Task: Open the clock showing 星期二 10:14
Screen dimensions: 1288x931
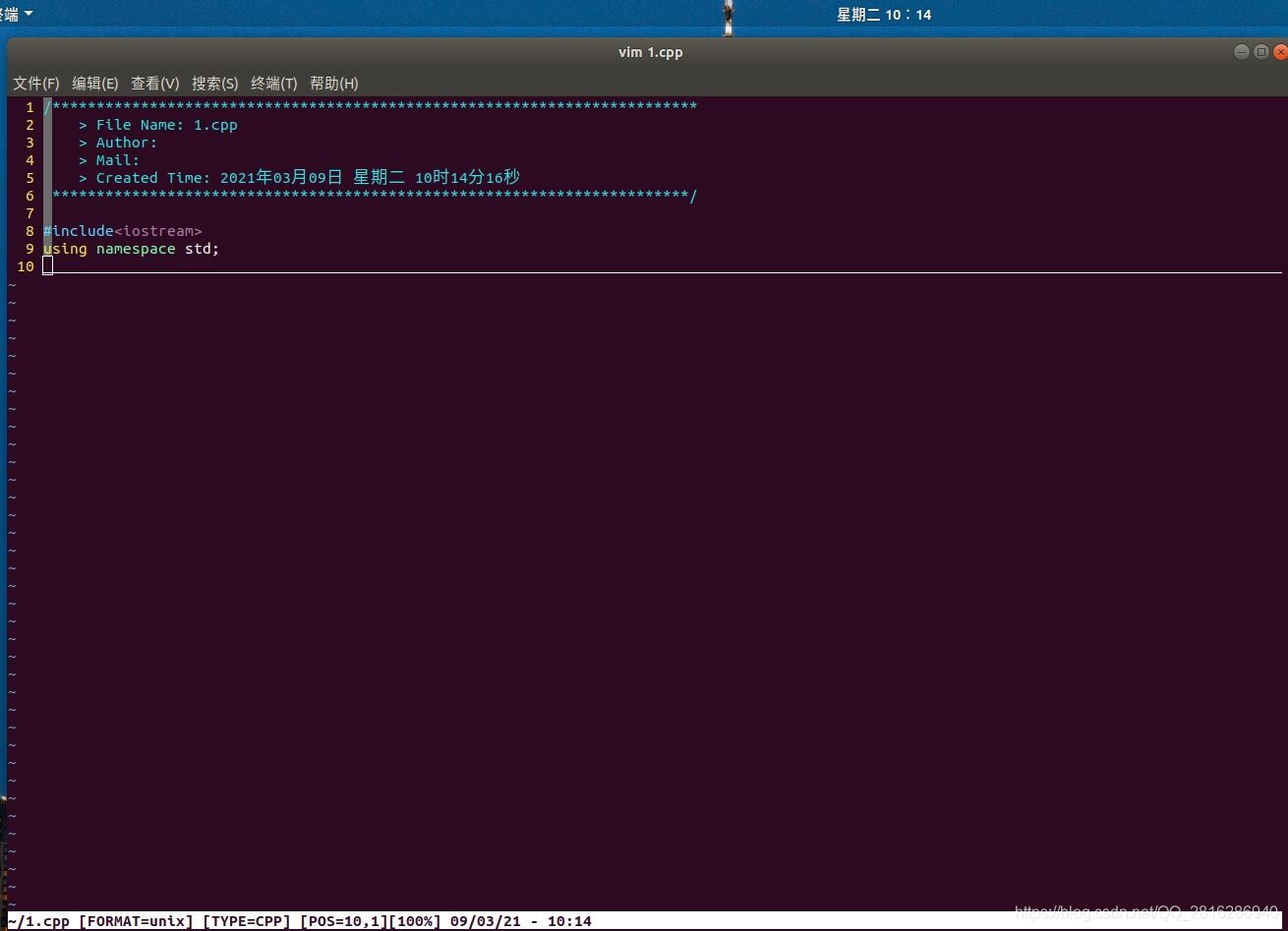Action: (884, 14)
